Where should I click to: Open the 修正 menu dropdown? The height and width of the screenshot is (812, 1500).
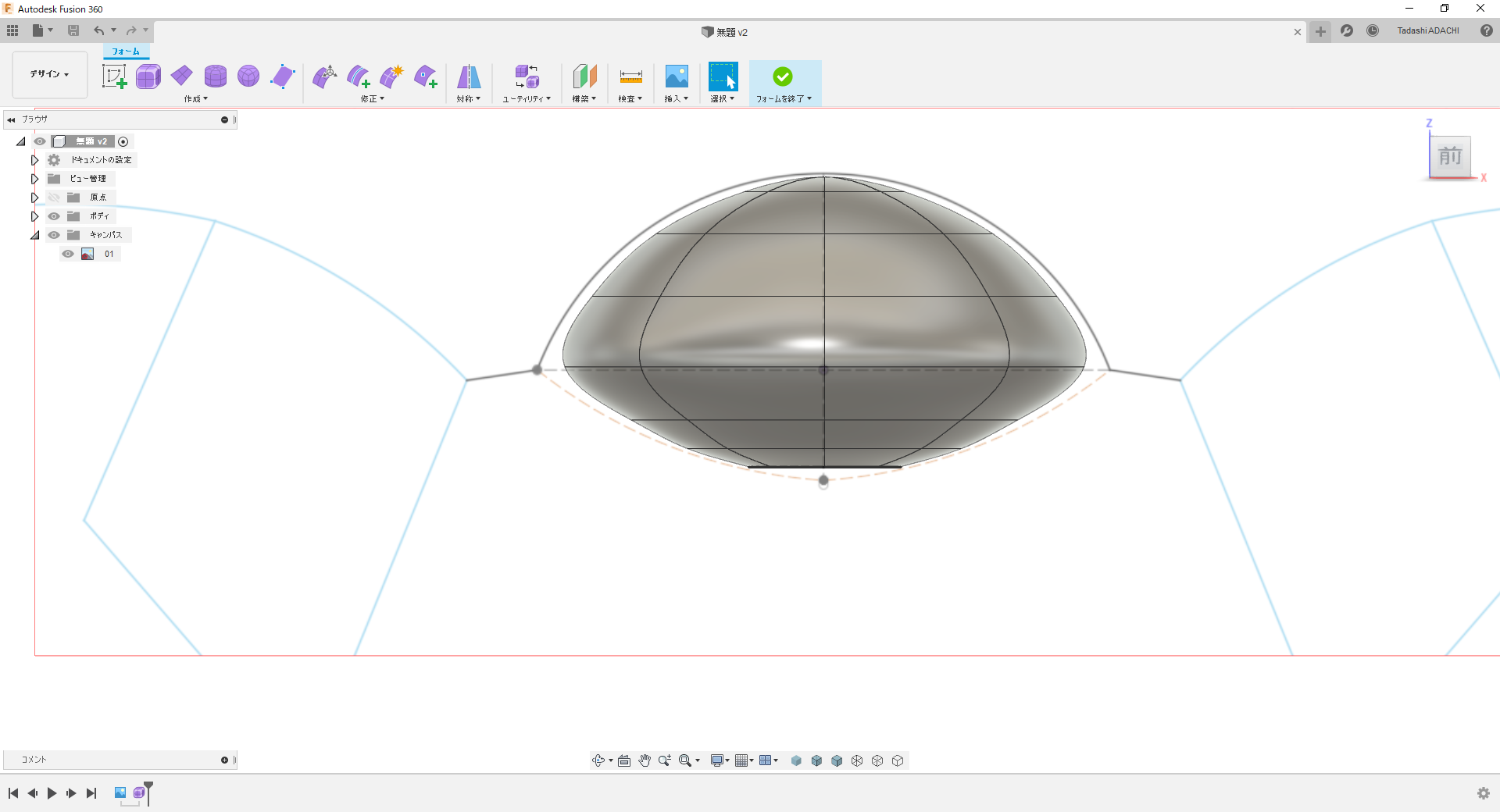372,99
